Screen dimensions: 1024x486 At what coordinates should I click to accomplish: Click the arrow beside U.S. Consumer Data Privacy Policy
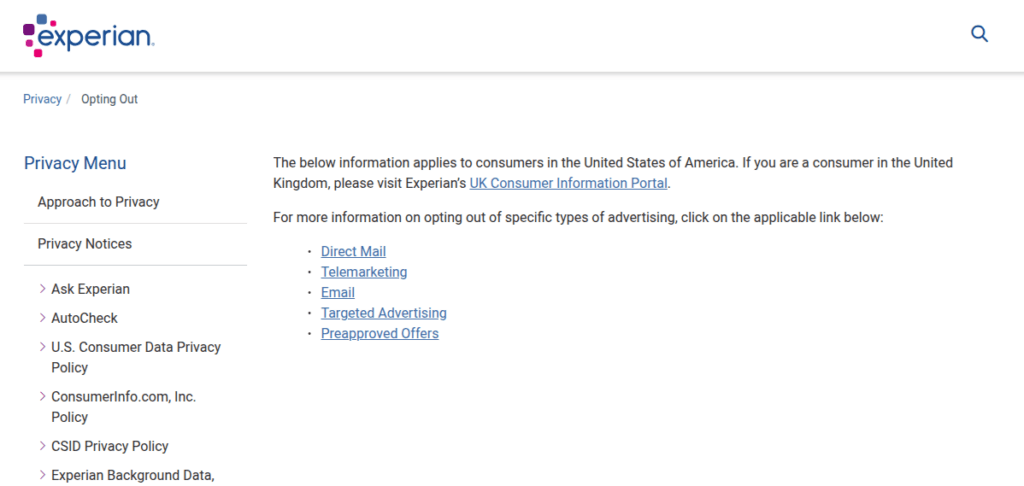pos(42,347)
